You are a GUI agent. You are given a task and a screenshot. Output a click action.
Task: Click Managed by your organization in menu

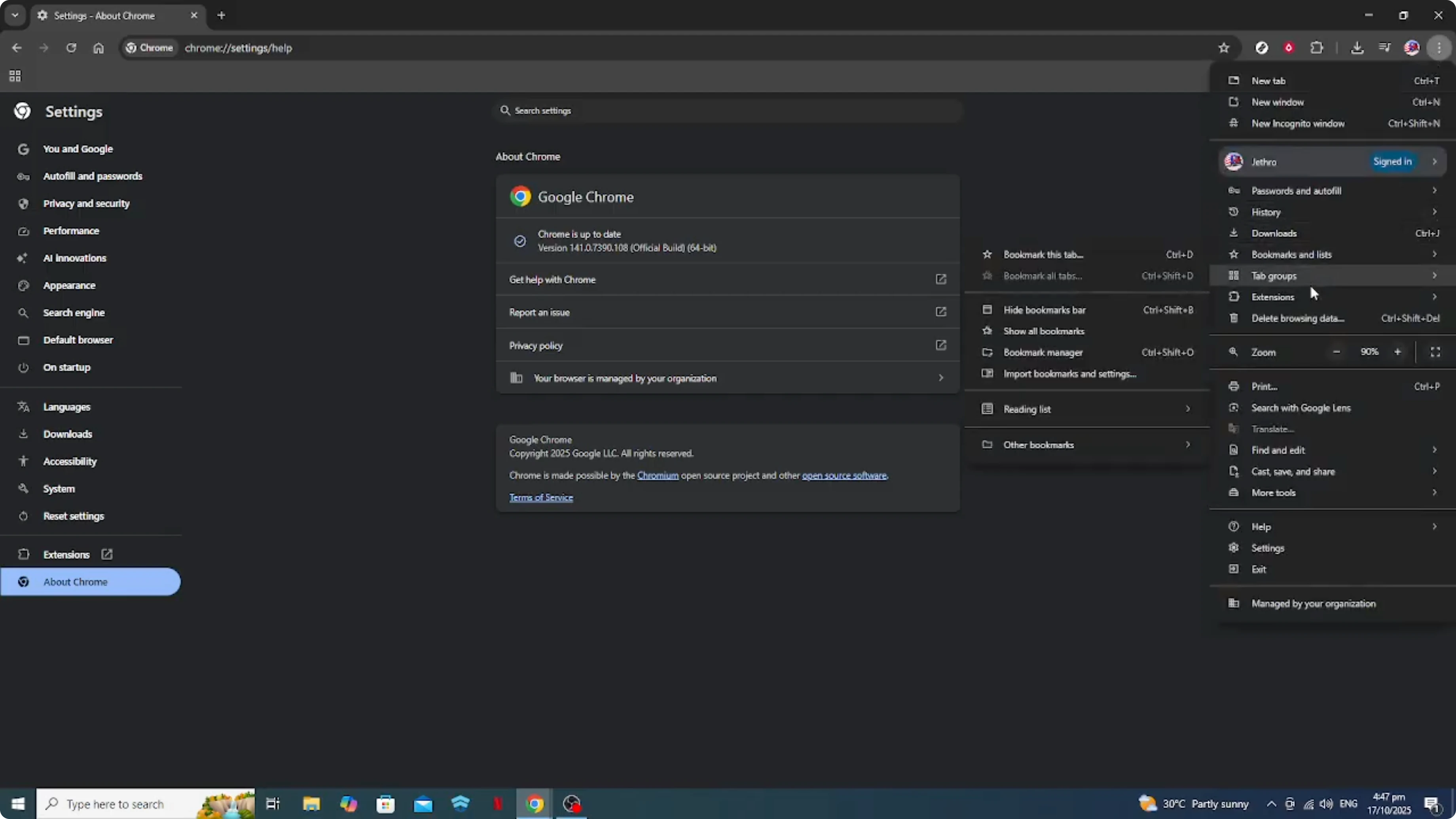[1333, 604]
